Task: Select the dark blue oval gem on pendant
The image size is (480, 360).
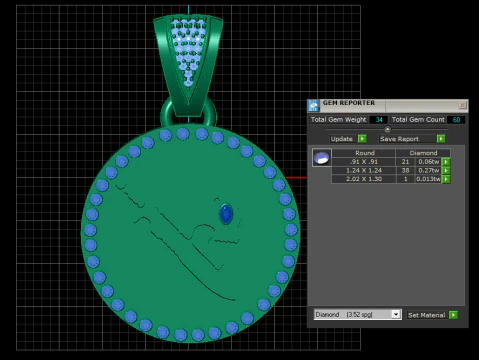Action: (x=226, y=214)
